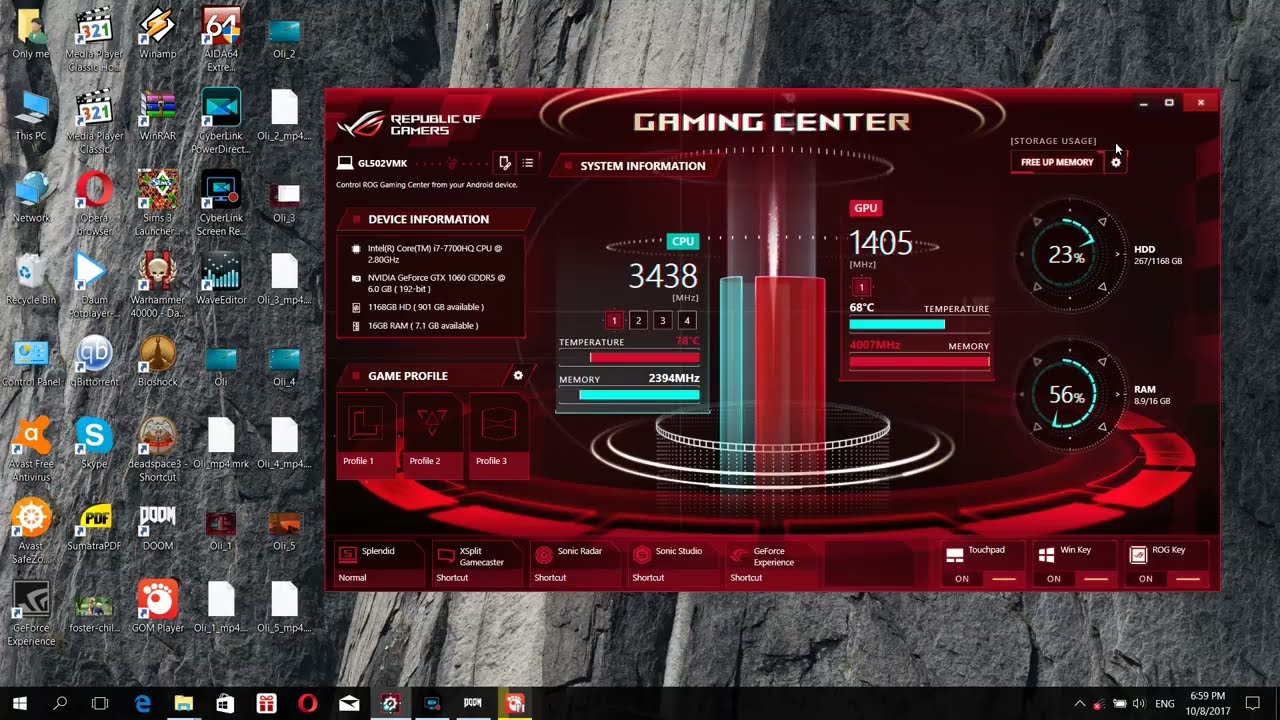This screenshot has width=1280, height=720.
Task: Open the Action Center notifications
Action: (x=1252, y=703)
